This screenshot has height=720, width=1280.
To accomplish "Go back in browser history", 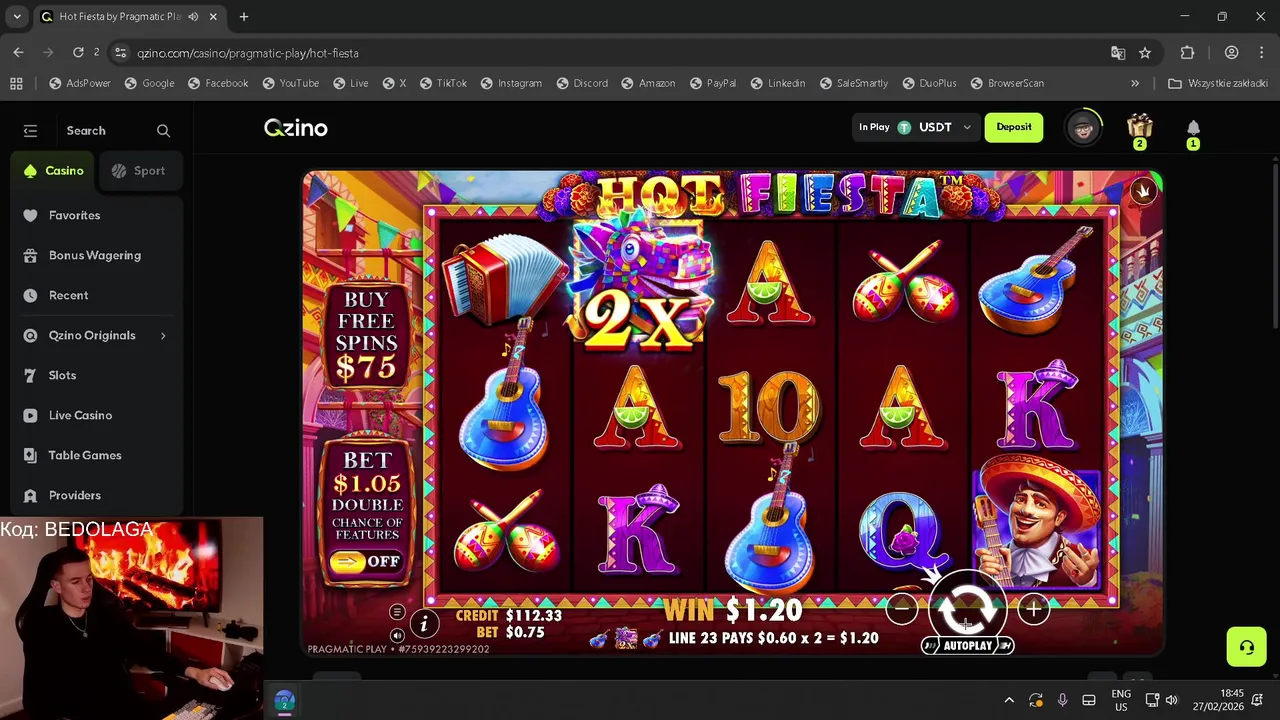I will coord(19,52).
